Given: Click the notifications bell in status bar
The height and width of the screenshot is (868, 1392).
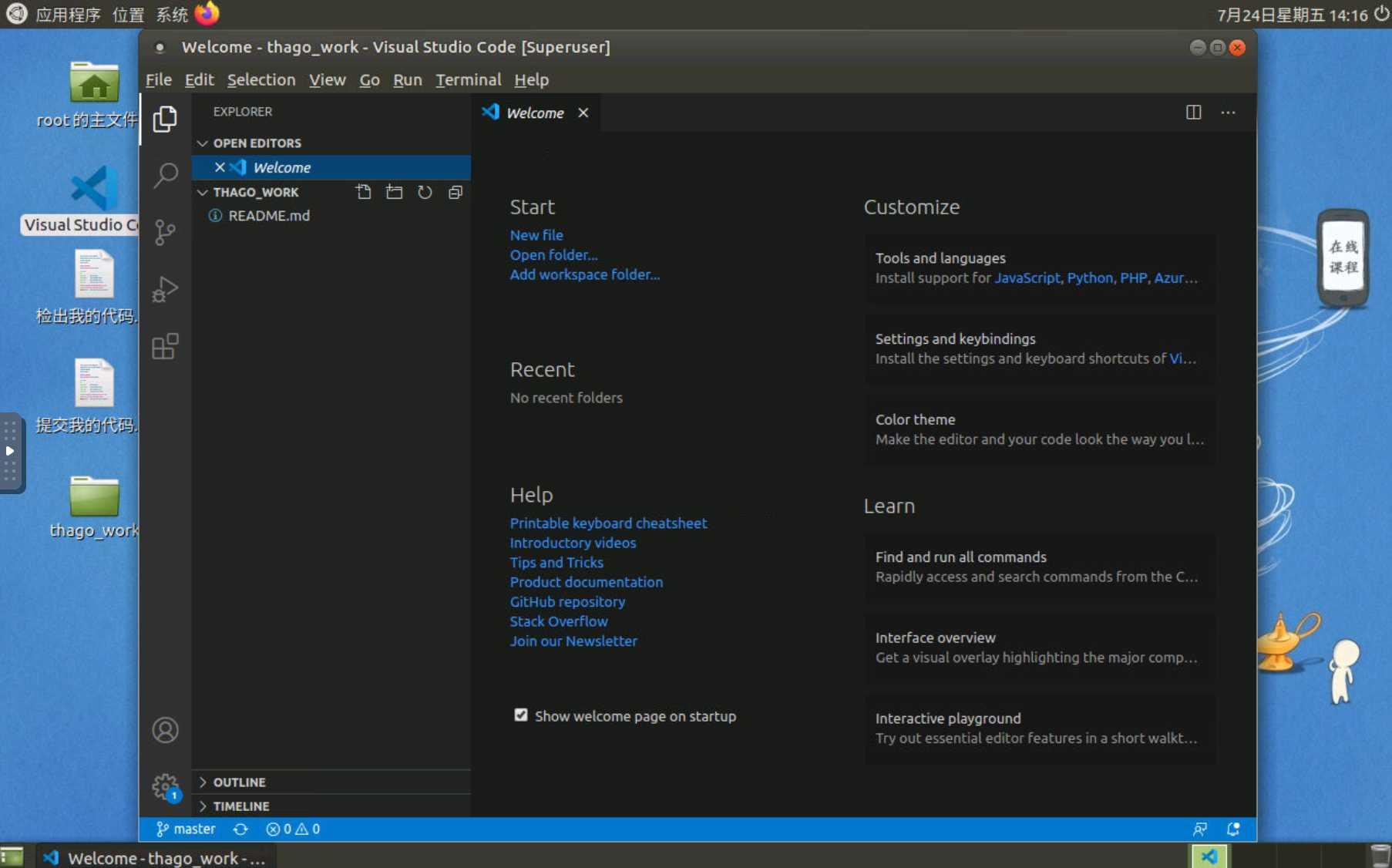Looking at the screenshot, I should pos(1232,829).
